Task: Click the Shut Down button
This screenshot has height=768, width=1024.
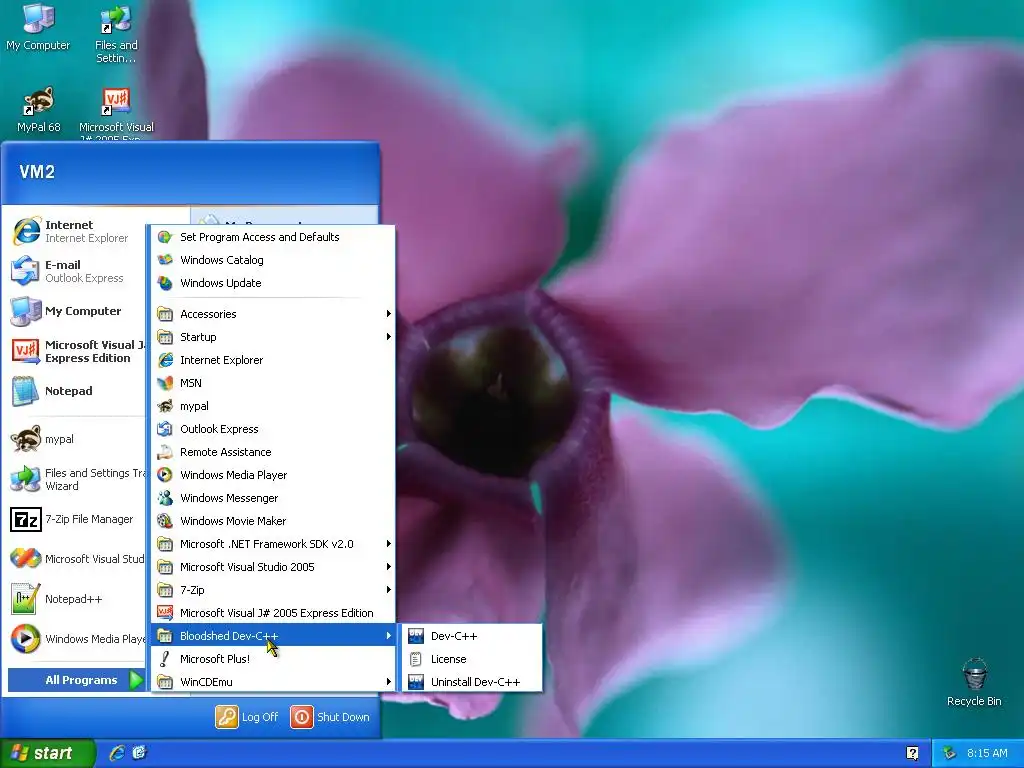Action: point(330,717)
